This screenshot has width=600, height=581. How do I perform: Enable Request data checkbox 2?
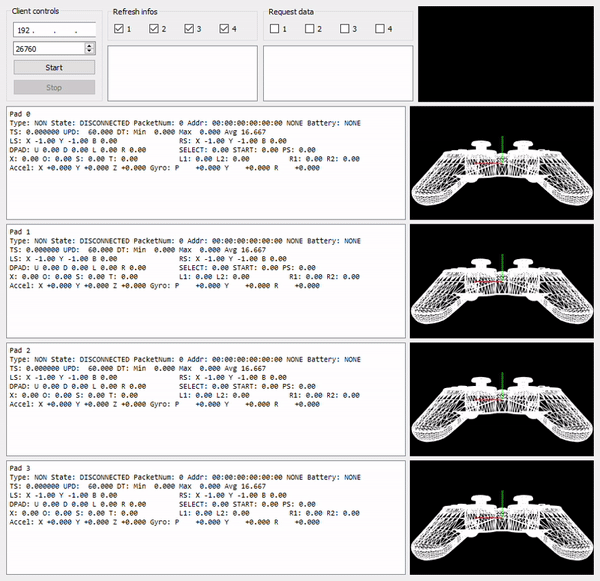(310, 28)
